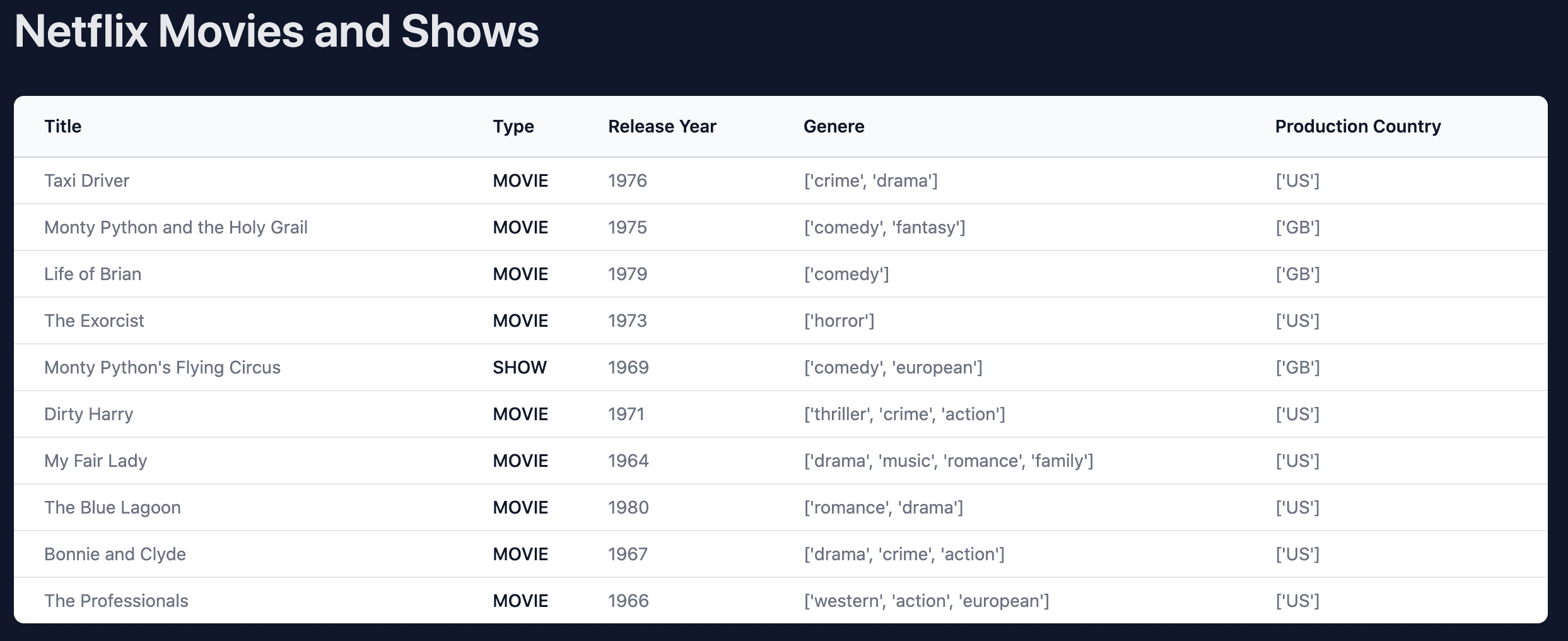
Task: Select The Exorcist title cell
Action: coord(94,320)
